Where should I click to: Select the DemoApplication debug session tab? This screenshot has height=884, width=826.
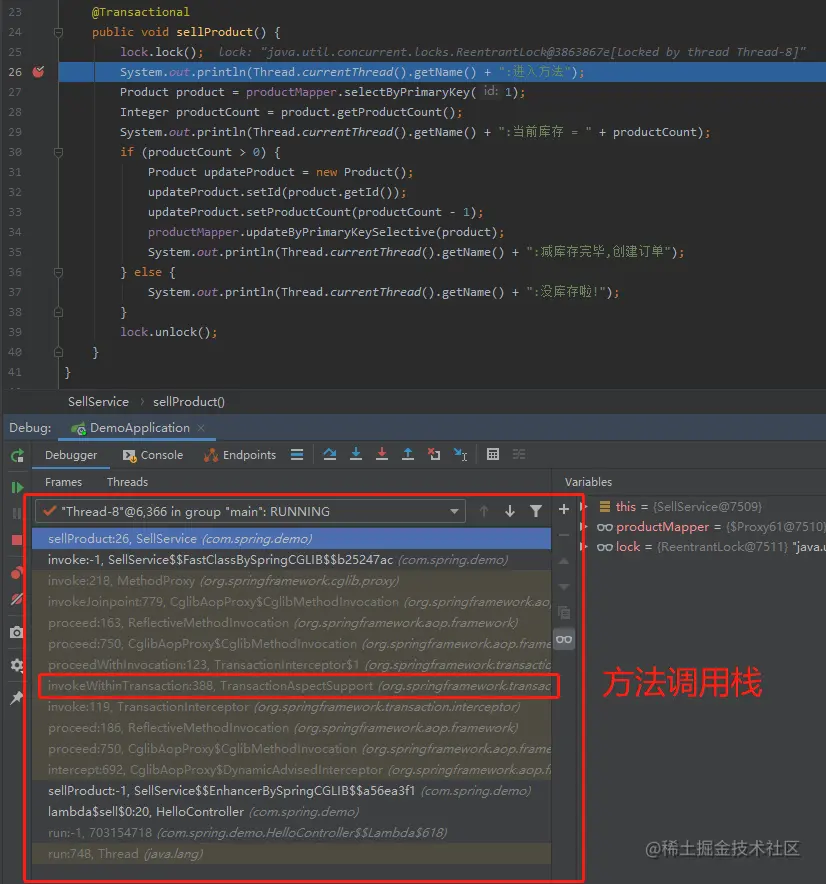point(139,428)
